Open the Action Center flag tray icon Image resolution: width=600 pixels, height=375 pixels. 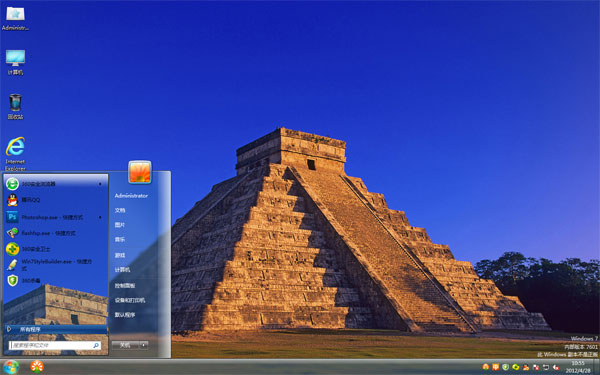click(x=536, y=367)
